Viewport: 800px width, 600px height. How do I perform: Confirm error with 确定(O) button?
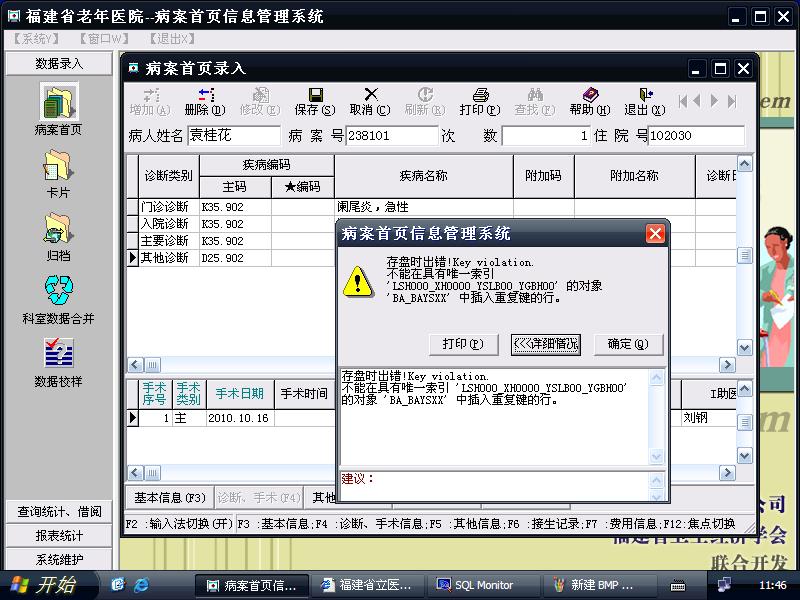[628, 344]
